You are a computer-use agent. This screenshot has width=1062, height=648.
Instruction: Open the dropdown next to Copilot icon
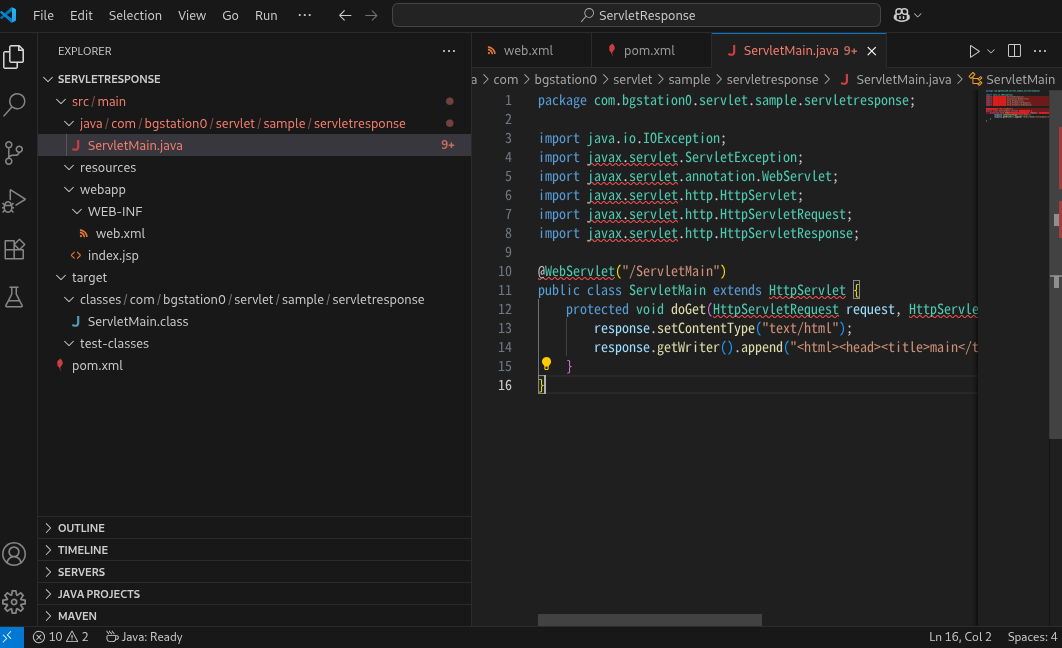click(918, 15)
